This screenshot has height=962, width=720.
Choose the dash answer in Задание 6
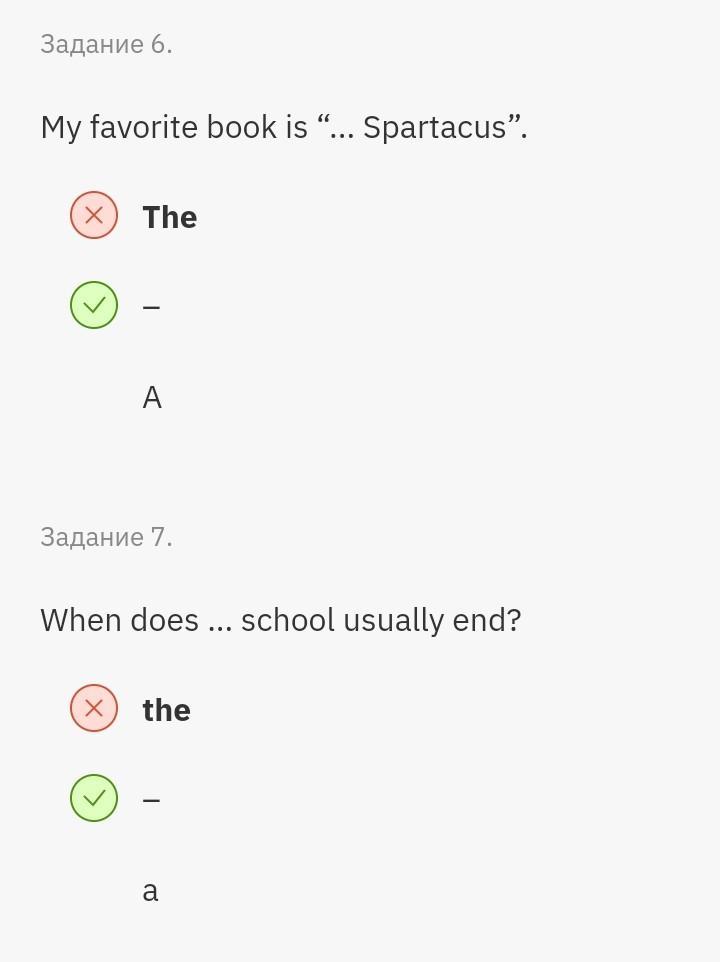(x=152, y=306)
